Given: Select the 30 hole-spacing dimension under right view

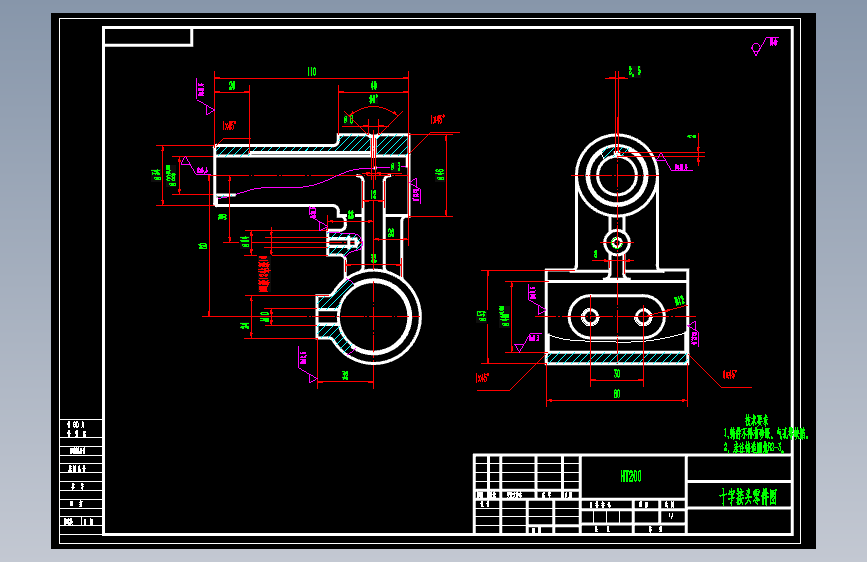Looking at the screenshot, I should coord(617,374).
